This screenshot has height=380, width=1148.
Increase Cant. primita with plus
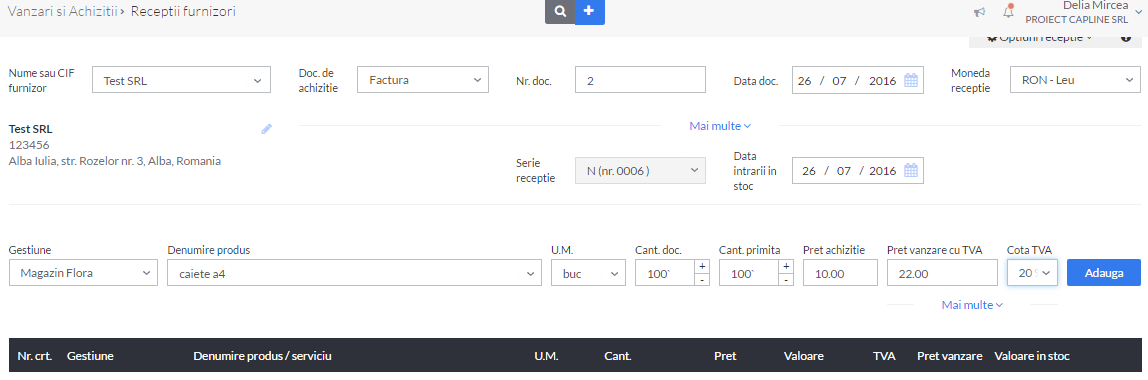point(786,267)
